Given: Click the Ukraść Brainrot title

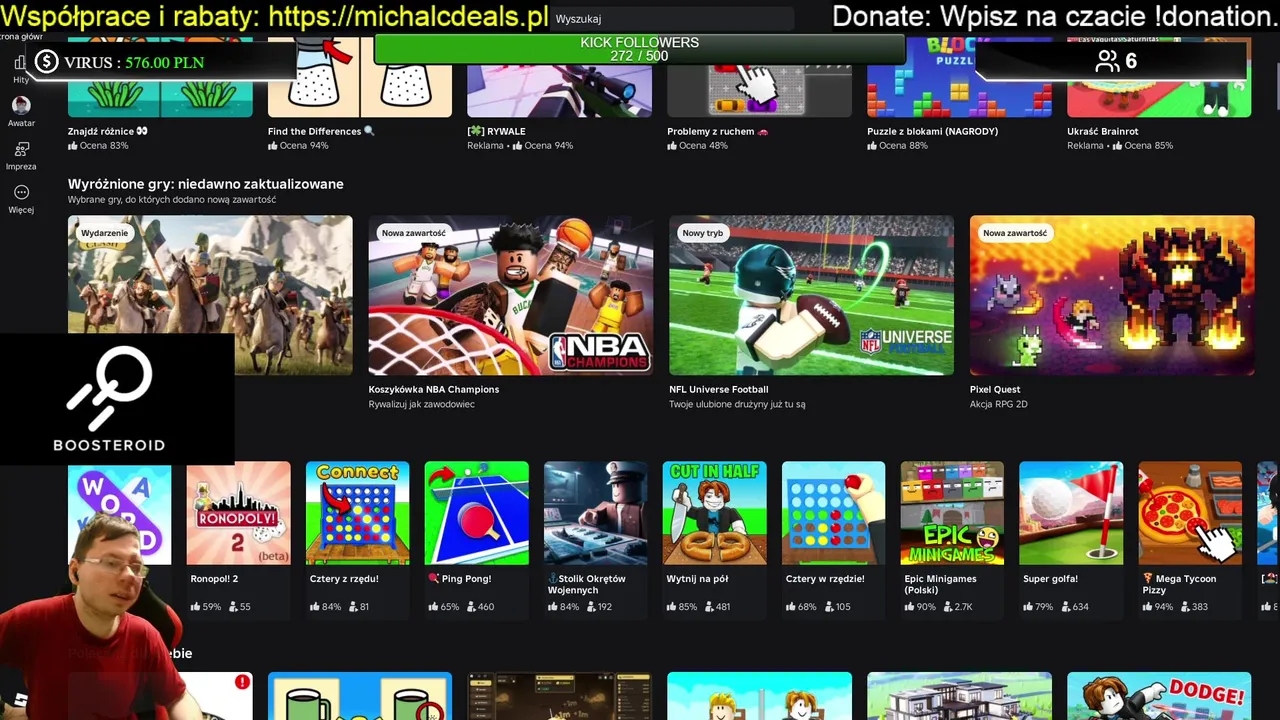Looking at the screenshot, I should (x=1102, y=131).
